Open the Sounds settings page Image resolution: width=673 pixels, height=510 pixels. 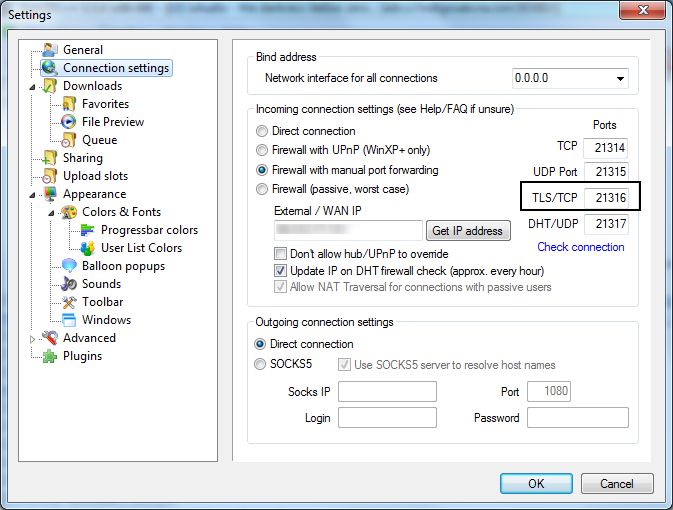pos(102,284)
